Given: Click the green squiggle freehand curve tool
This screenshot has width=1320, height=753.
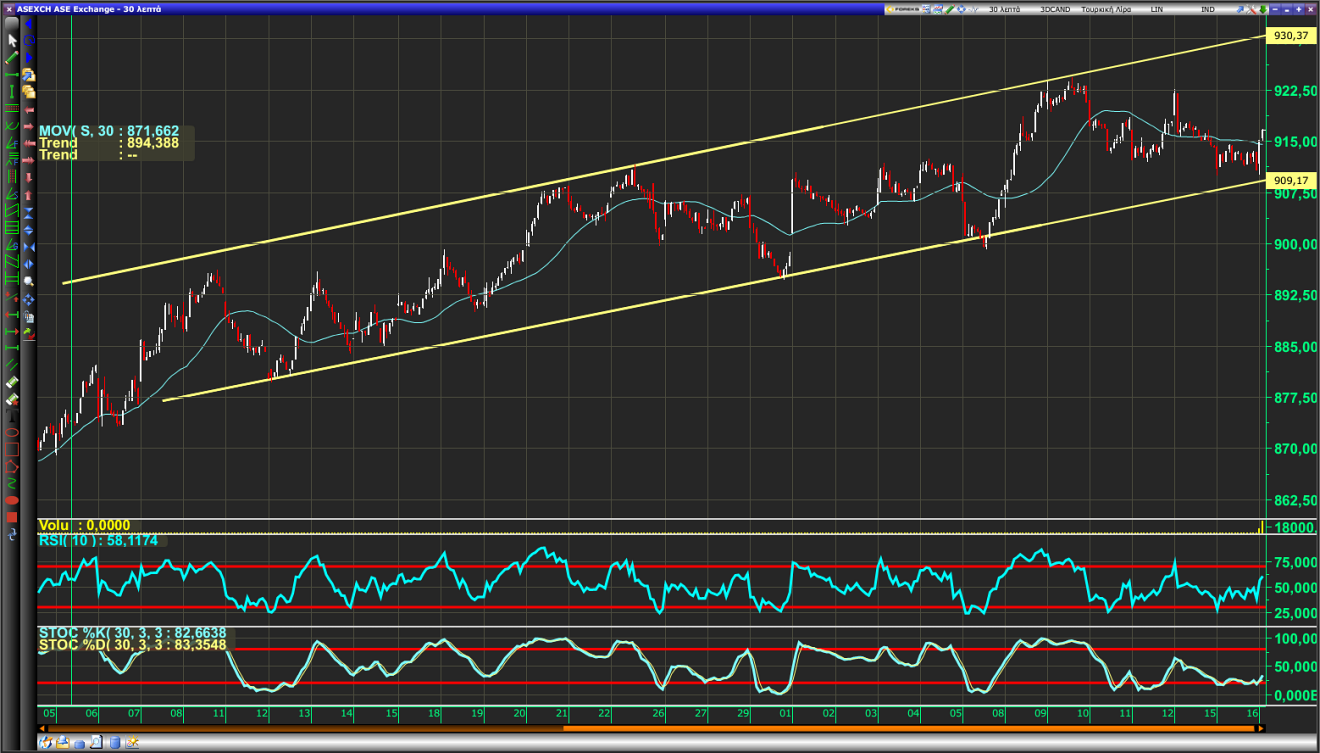Looking at the screenshot, I should pyautogui.click(x=12, y=483).
